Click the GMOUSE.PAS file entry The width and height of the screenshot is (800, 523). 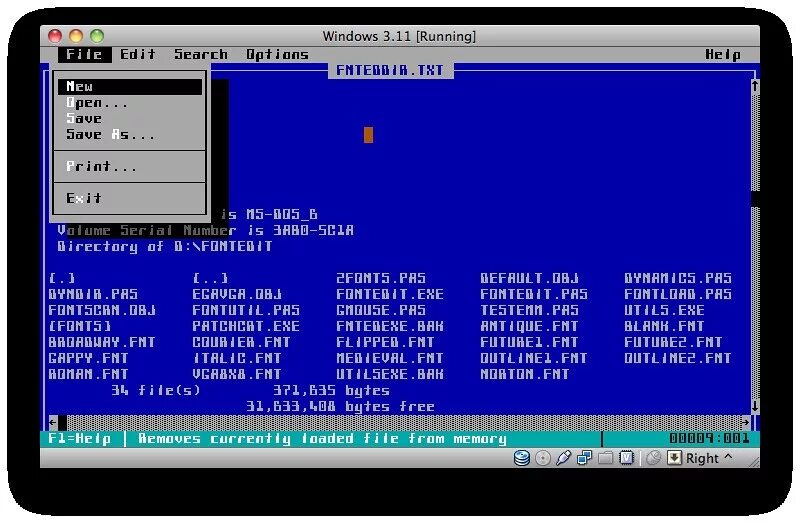tap(381, 310)
